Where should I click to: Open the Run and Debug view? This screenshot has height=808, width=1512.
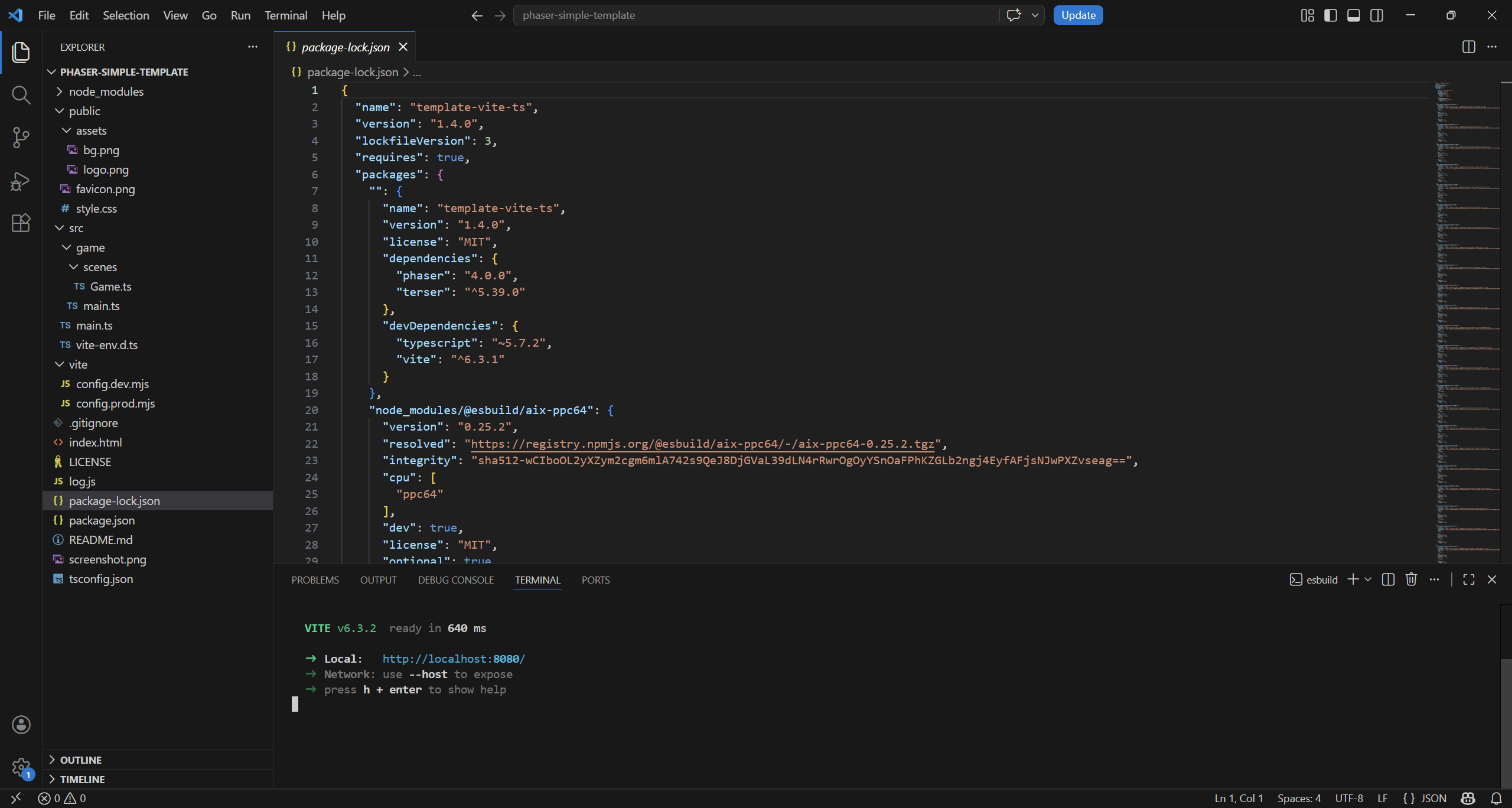click(x=21, y=181)
